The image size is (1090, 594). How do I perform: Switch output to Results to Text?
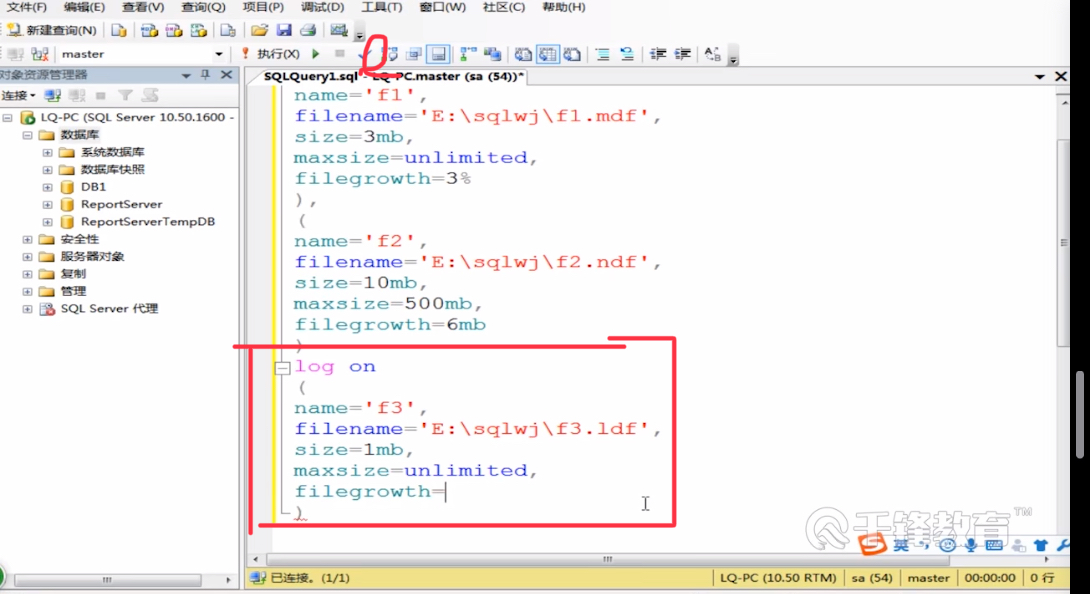523,54
